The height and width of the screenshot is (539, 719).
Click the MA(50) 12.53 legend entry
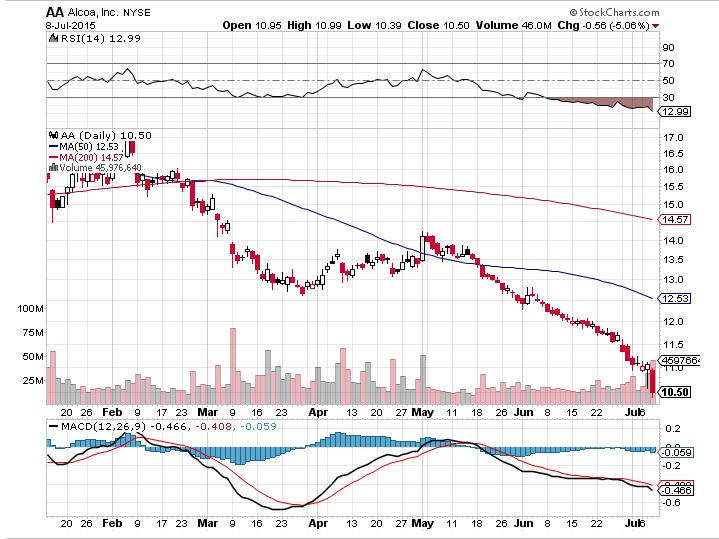click(x=84, y=147)
